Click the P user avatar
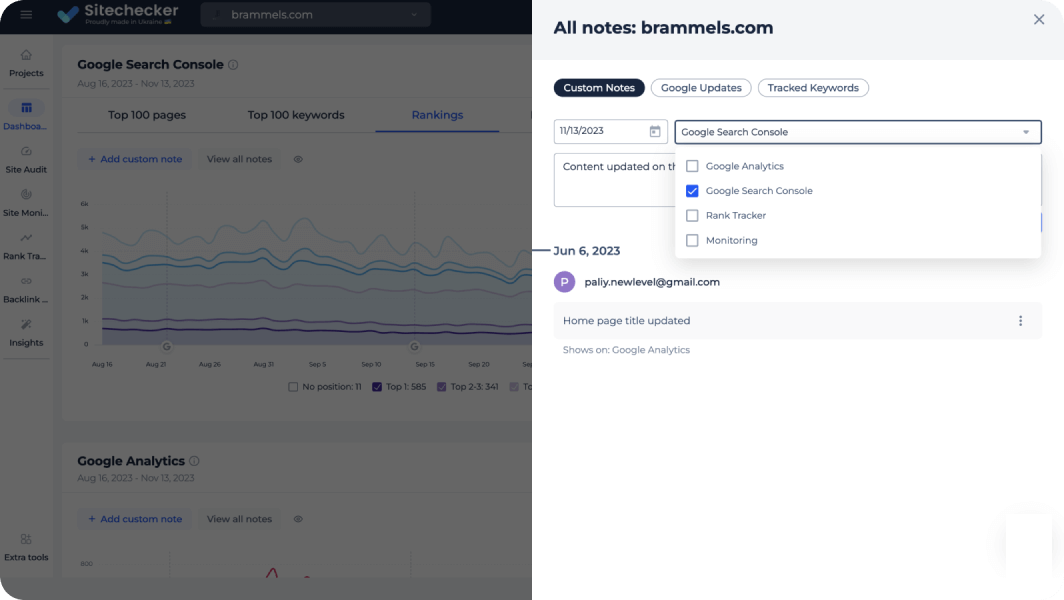Screen dimensions: 1064x600 (565, 282)
